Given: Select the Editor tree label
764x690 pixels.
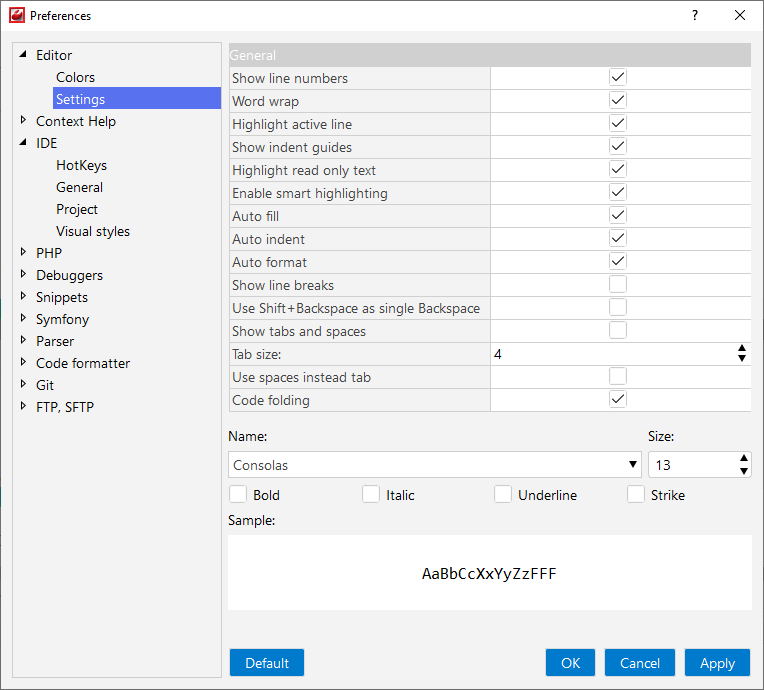Looking at the screenshot, I should pos(54,55).
